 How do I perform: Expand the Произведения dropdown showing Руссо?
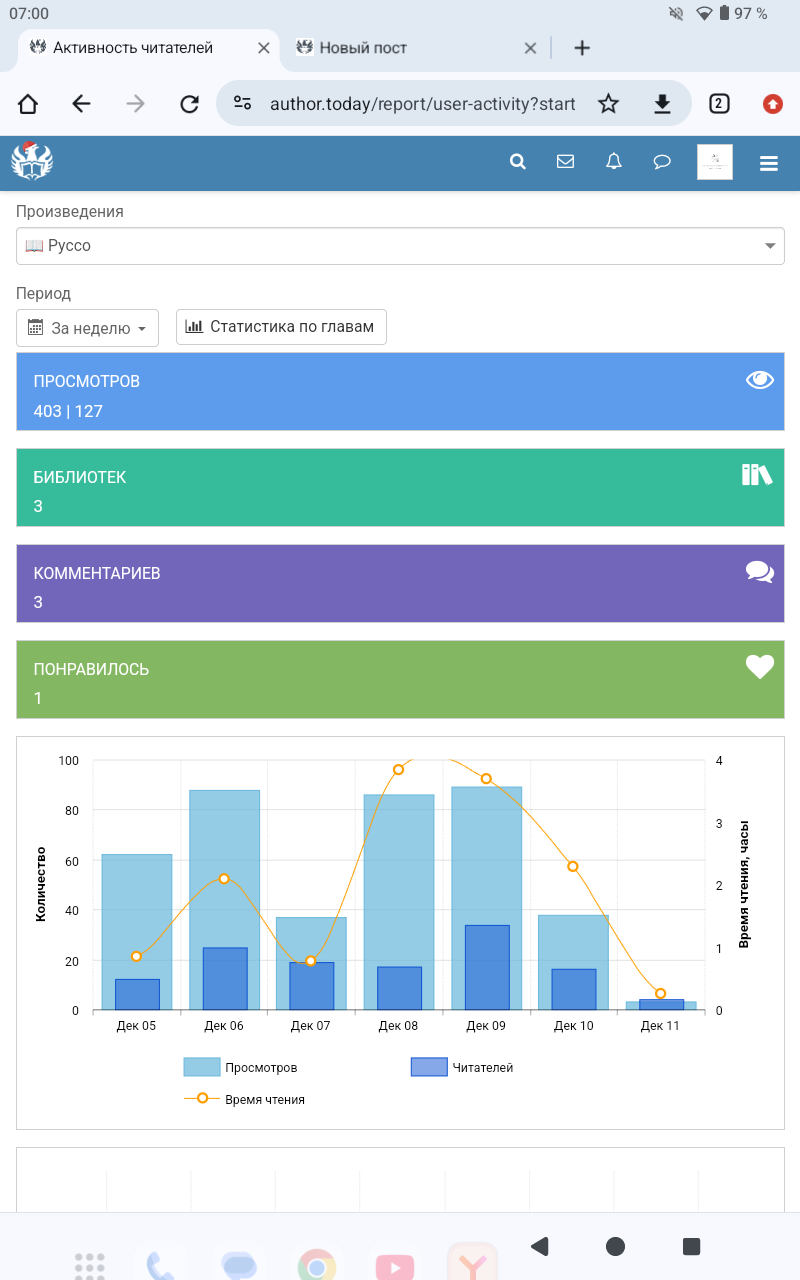pos(400,246)
